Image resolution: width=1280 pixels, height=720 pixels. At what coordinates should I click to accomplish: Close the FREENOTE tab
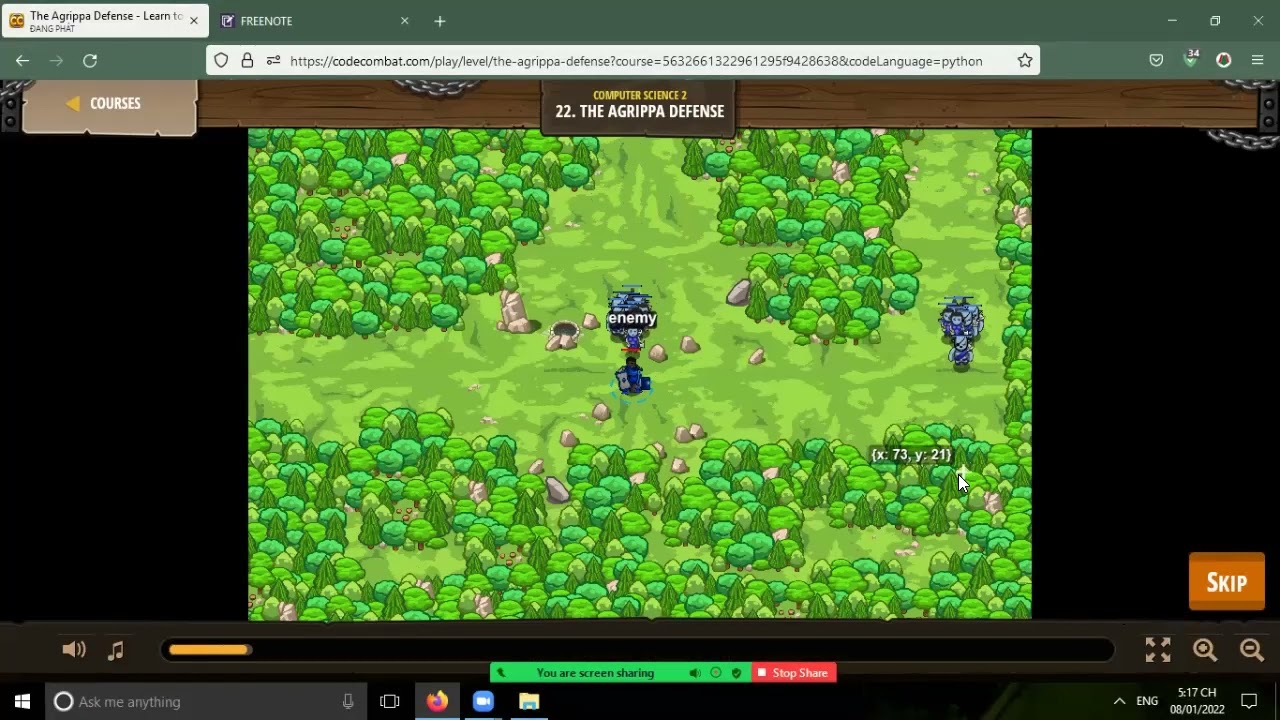[405, 21]
